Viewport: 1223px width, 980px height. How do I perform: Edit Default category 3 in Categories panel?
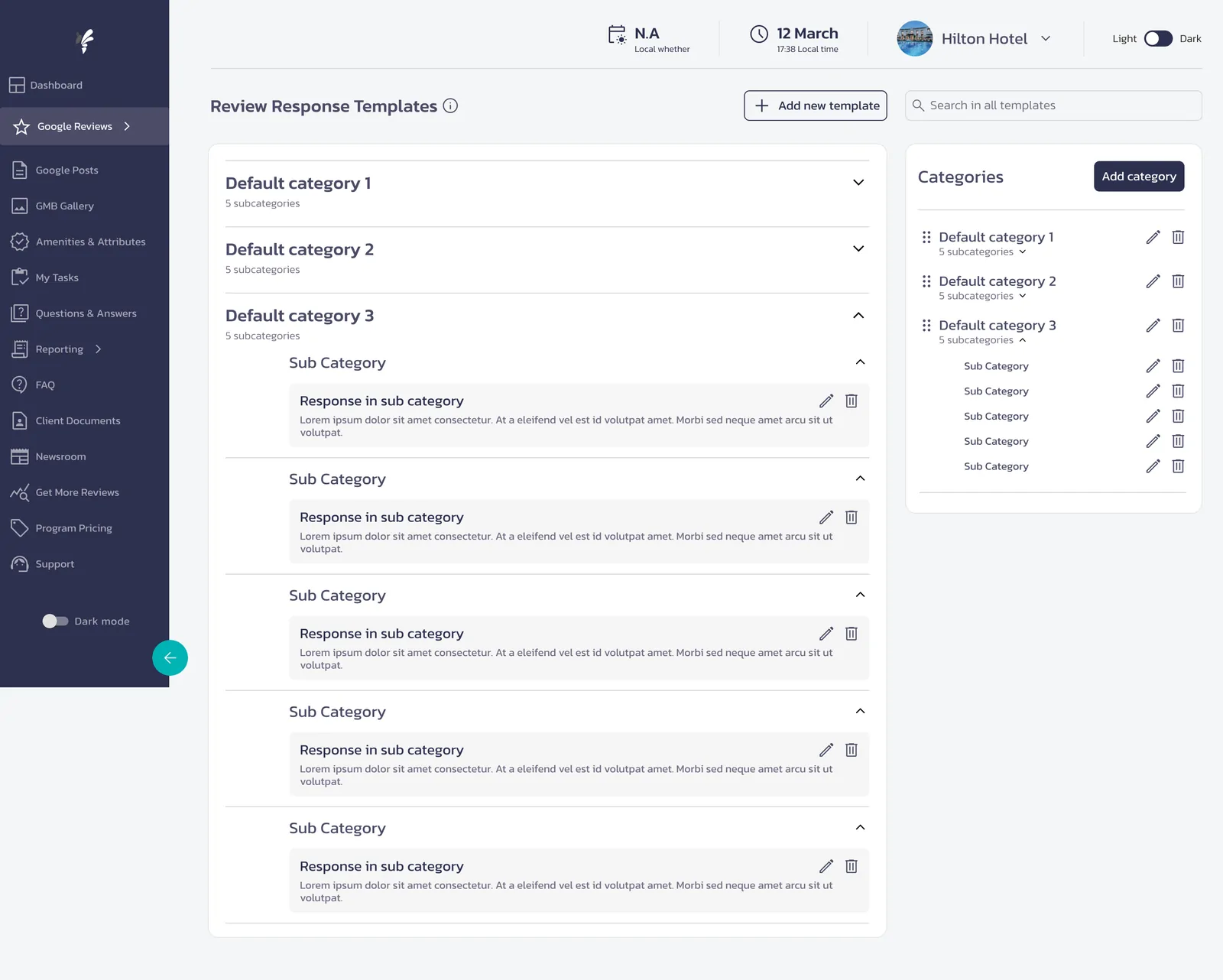(x=1153, y=326)
